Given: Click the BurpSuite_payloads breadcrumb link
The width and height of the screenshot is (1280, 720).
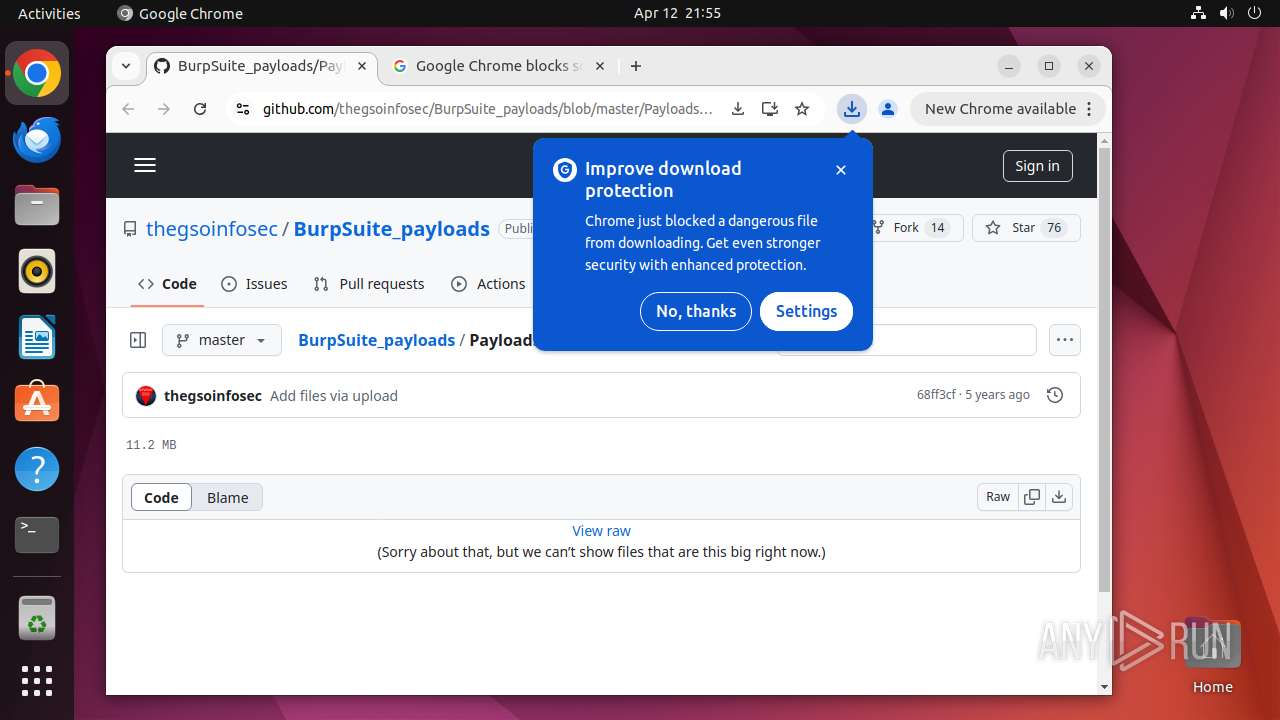Looking at the screenshot, I should [377, 340].
